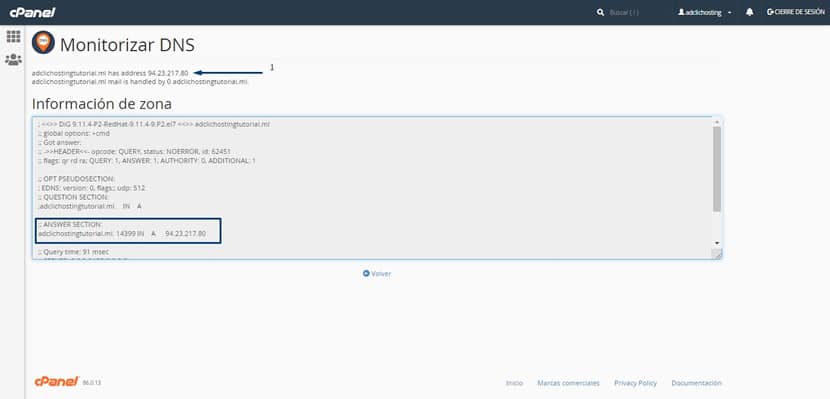
Task: Click the scrollbar up arrow in zone box
Action: pos(717,122)
